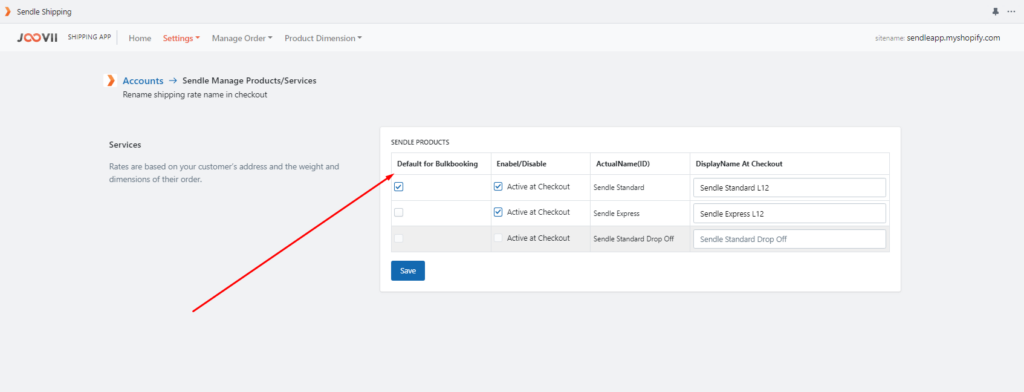This screenshot has width=1024, height=392.
Task: Open the Accounts breadcrumb link
Action: 143,81
